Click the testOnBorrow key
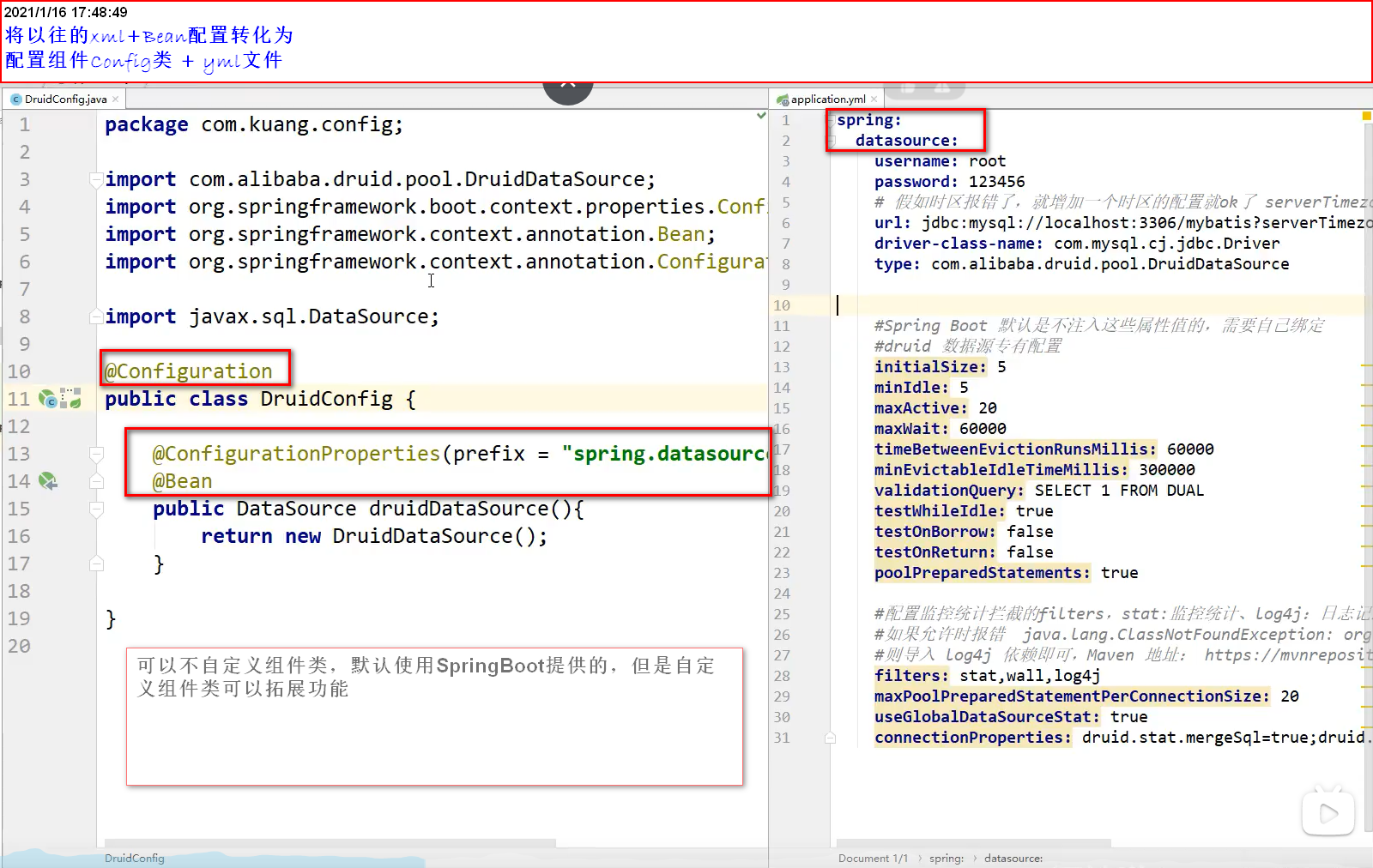1373x868 pixels. click(x=935, y=532)
